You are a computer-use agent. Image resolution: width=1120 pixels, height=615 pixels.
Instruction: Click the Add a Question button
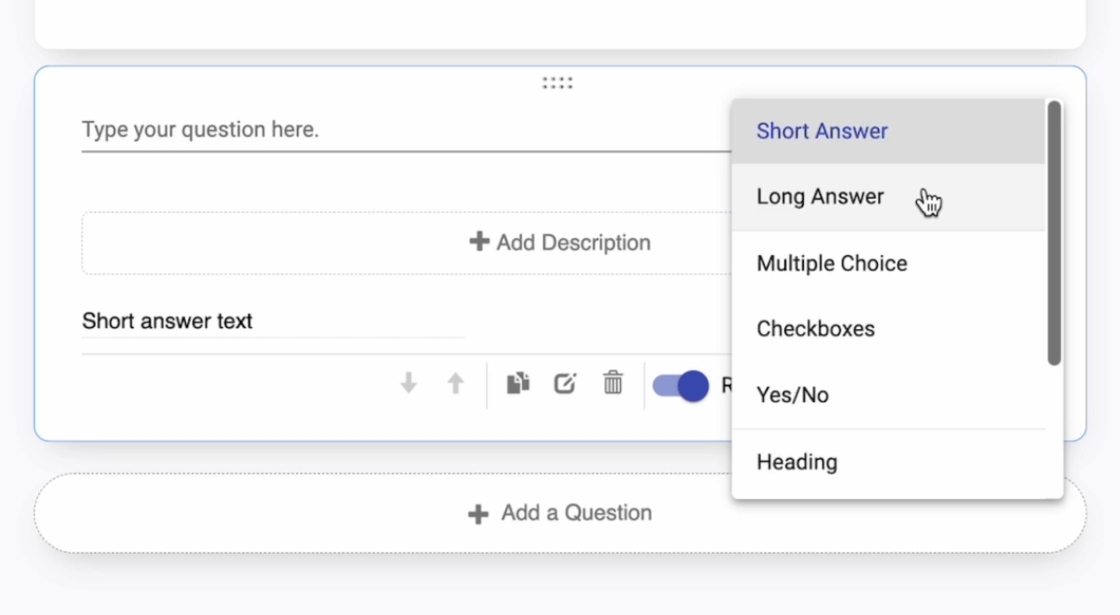tap(560, 513)
